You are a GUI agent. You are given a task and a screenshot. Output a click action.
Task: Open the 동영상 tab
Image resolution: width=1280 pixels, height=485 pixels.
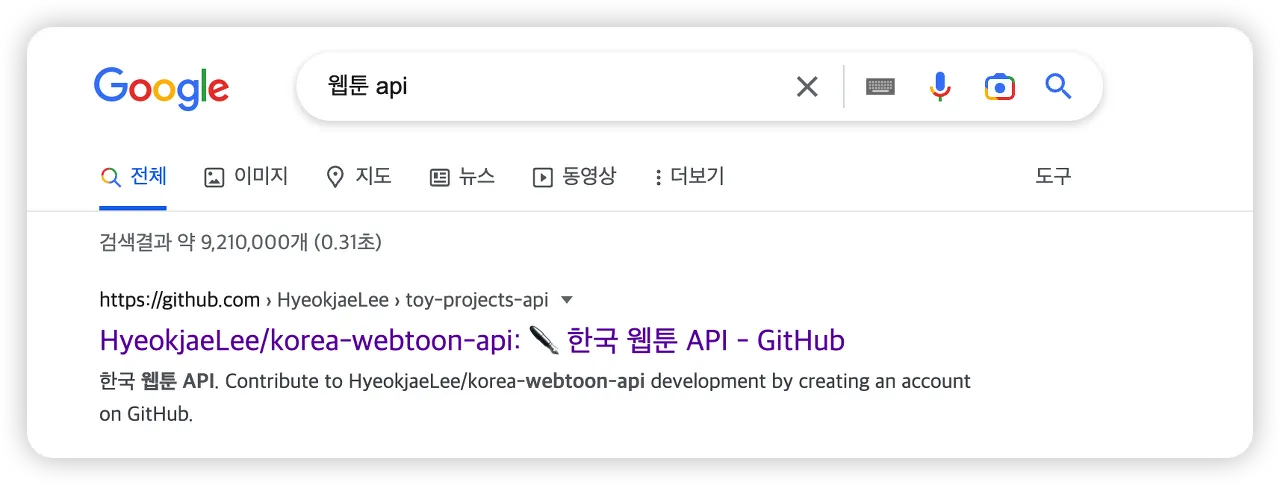(x=574, y=177)
